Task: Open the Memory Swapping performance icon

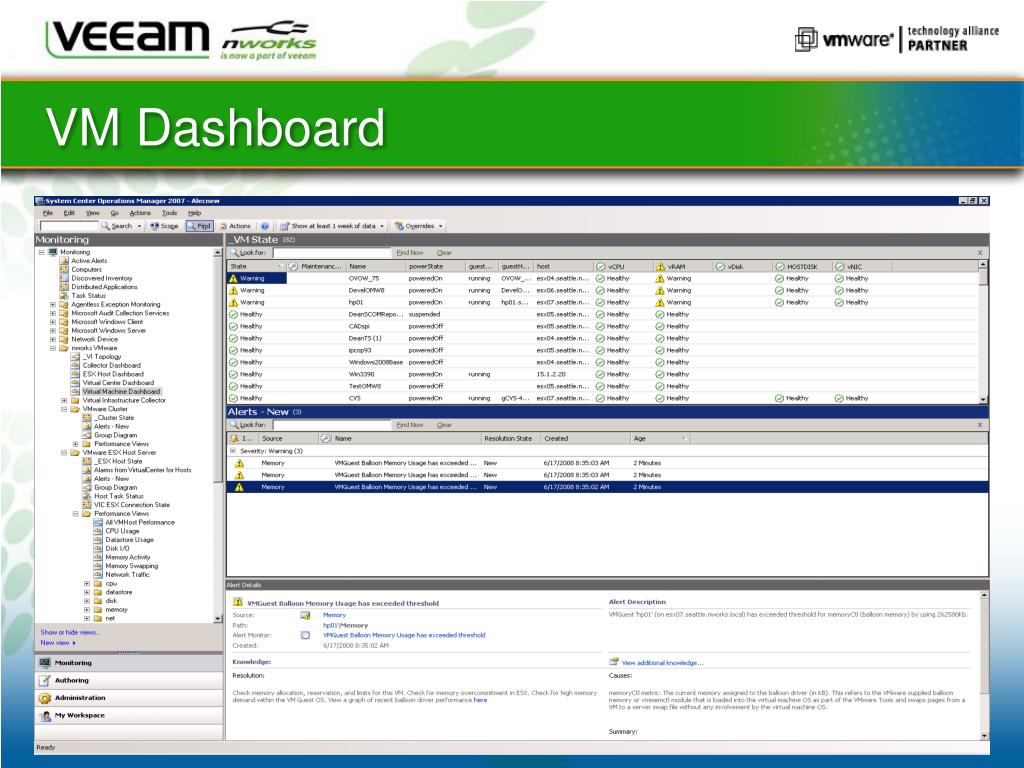Action: coord(98,566)
